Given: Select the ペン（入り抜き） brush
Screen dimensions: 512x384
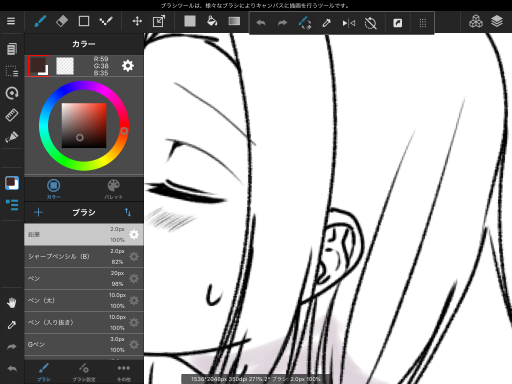Looking at the screenshot, I should (x=84, y=322).
